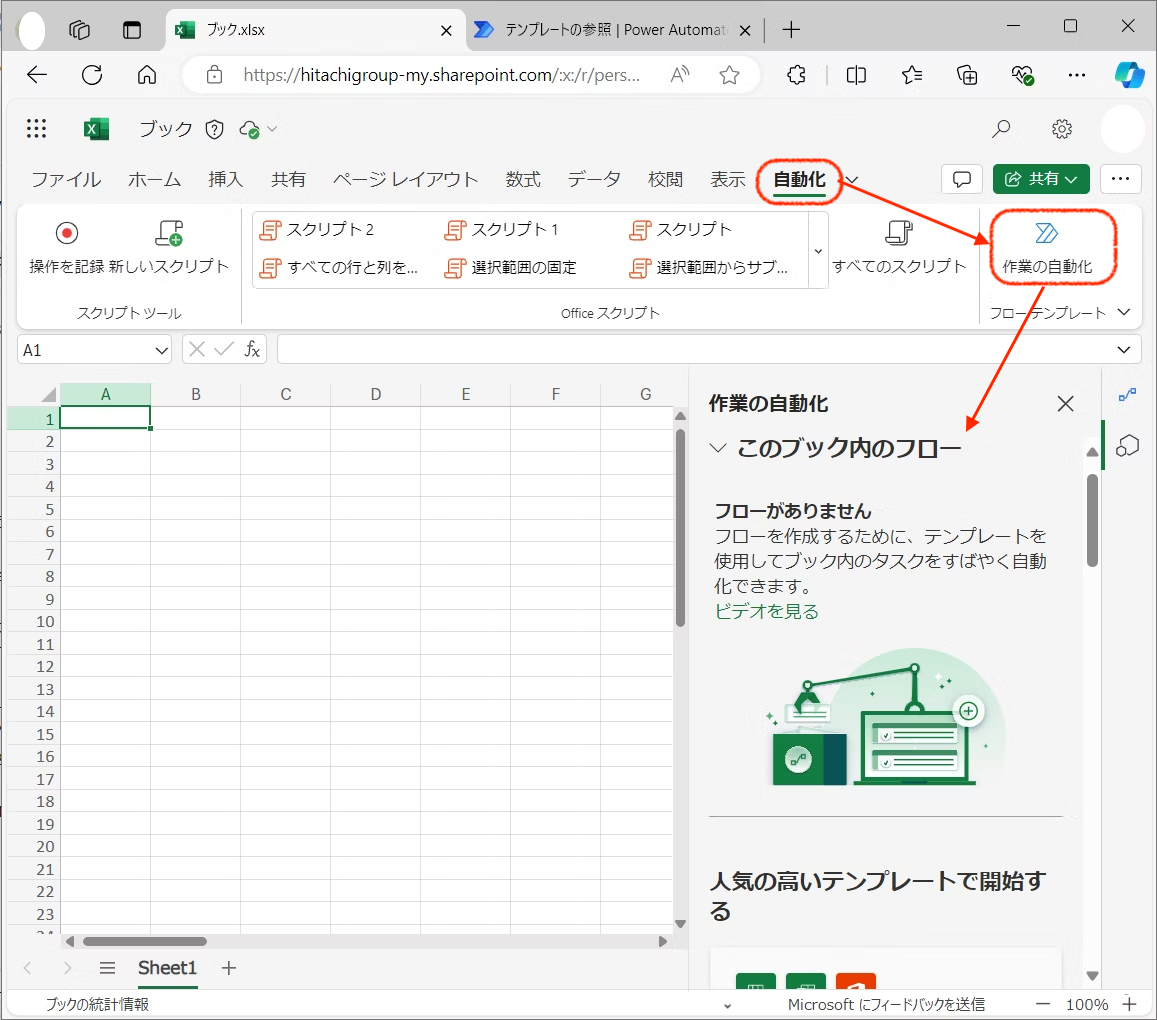Switch to the データ ribbon tab

594,179
